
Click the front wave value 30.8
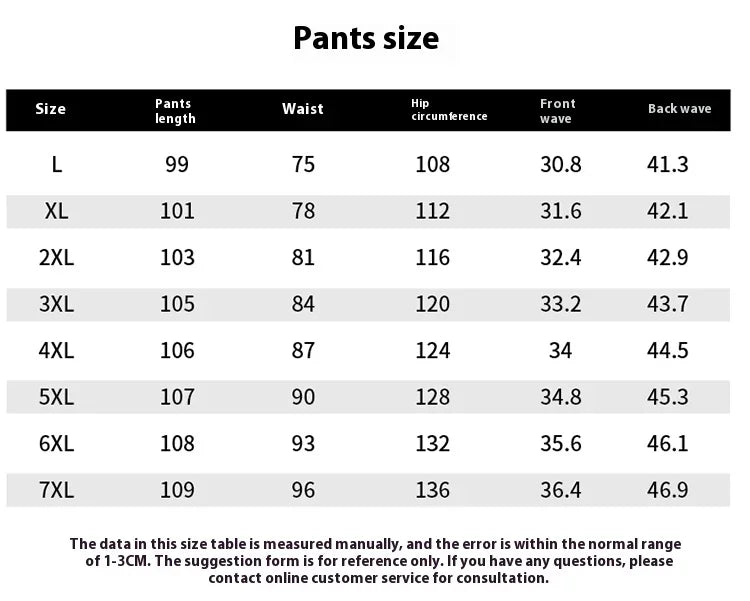(561, 164)
